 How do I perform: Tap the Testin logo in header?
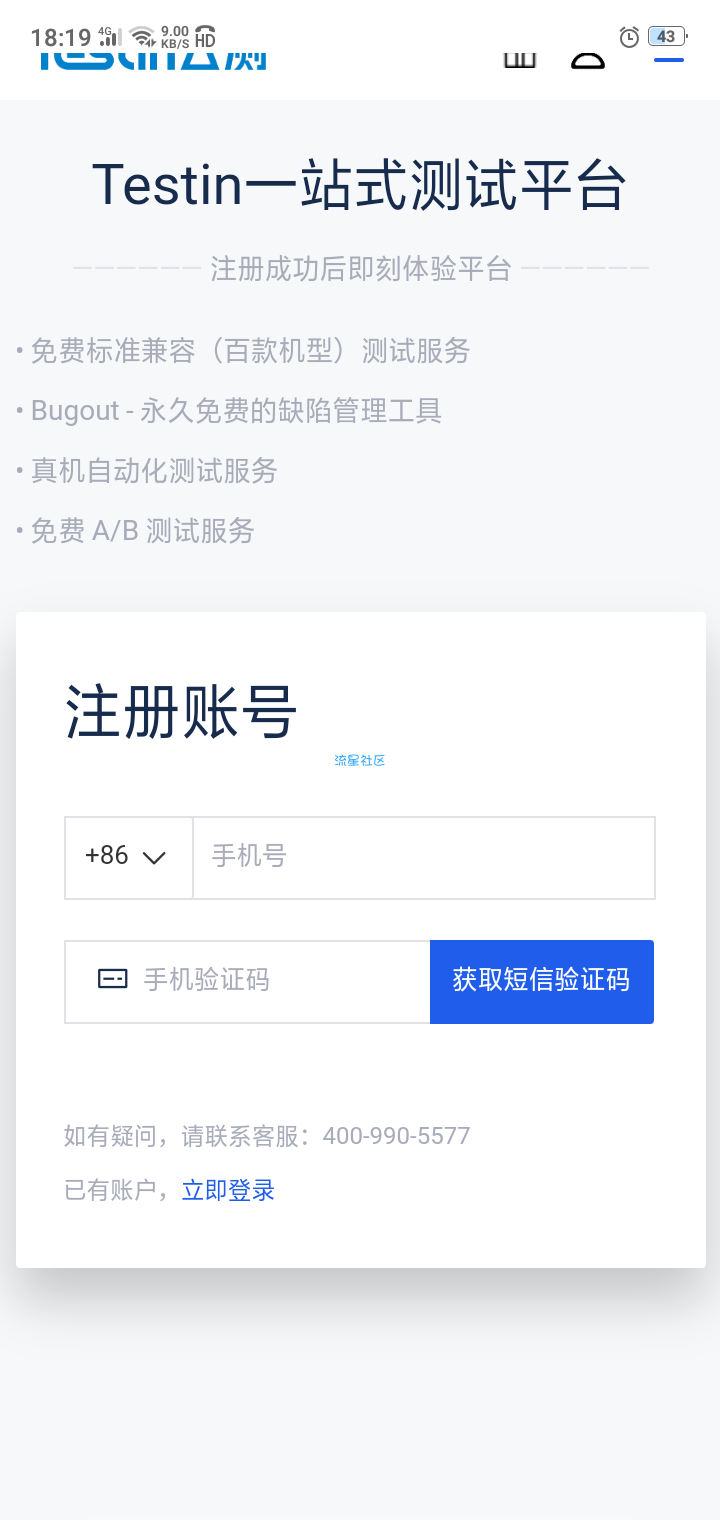tap(153, 60)
